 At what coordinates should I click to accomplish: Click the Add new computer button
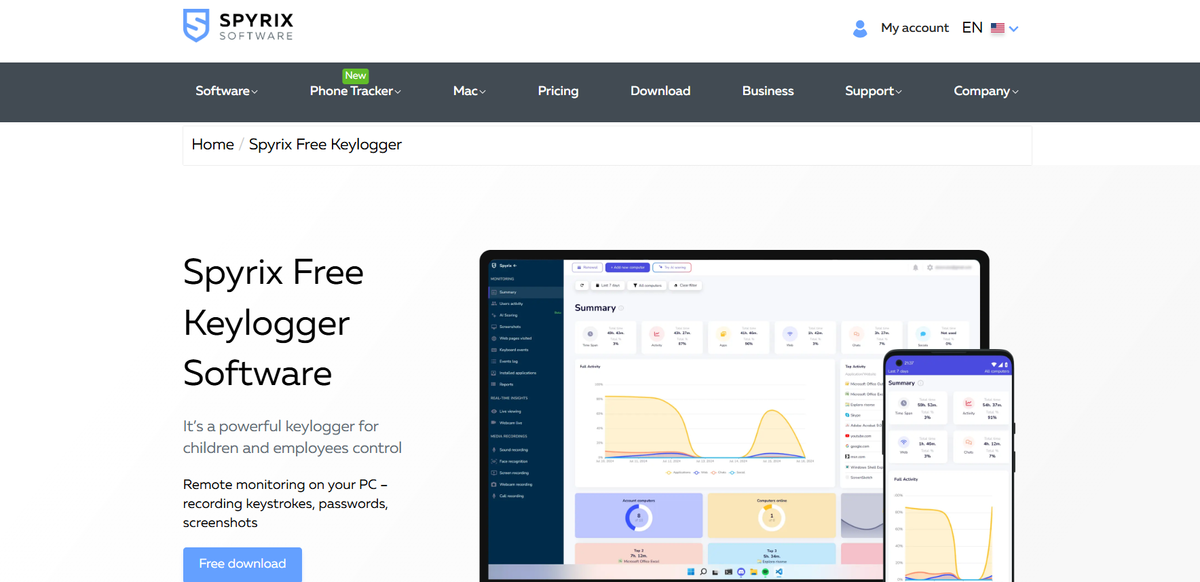628,267
